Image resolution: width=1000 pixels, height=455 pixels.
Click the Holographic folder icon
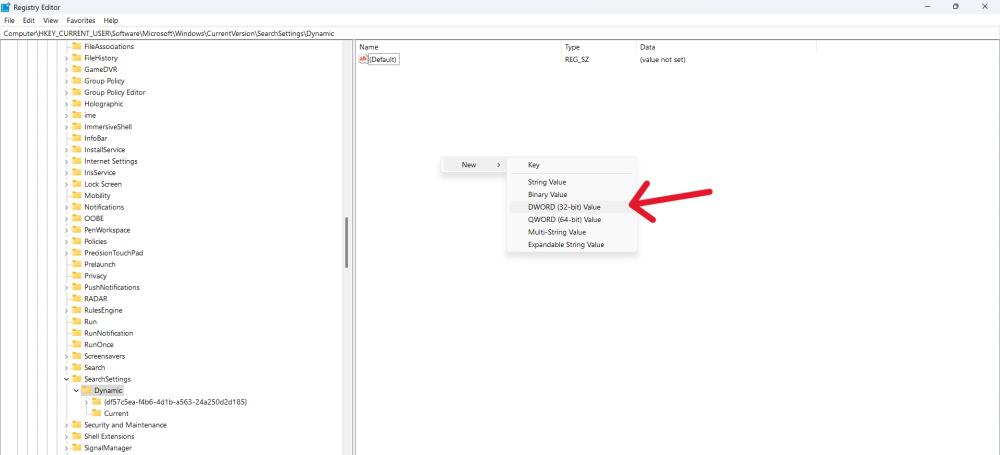pyautogui.click(x=77, y=104)
